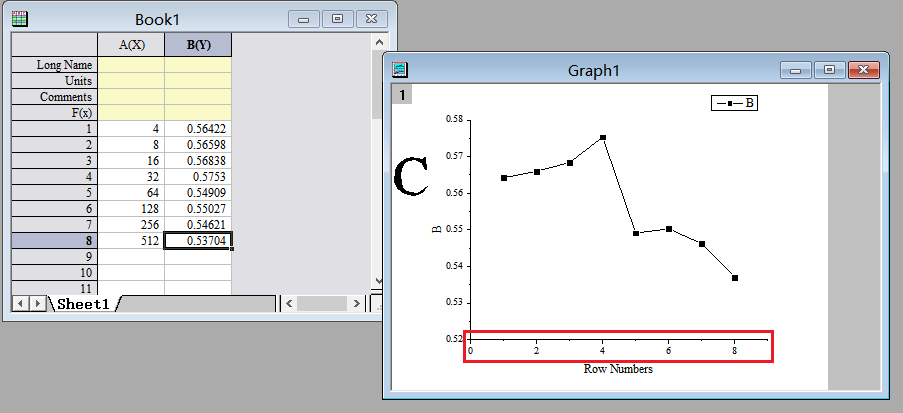This screenshot has width=903, height=413.
Task: Select layer 1 icon in Graph1
Action: [402, 94]
